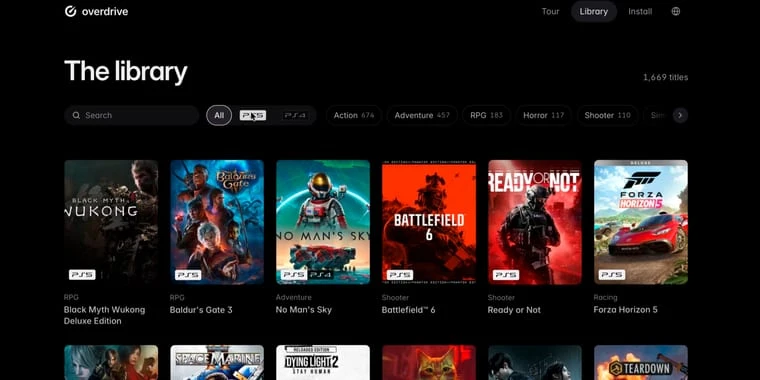Filter by Action genre
This screenshot has height=380, width=760.
point(354,115)
